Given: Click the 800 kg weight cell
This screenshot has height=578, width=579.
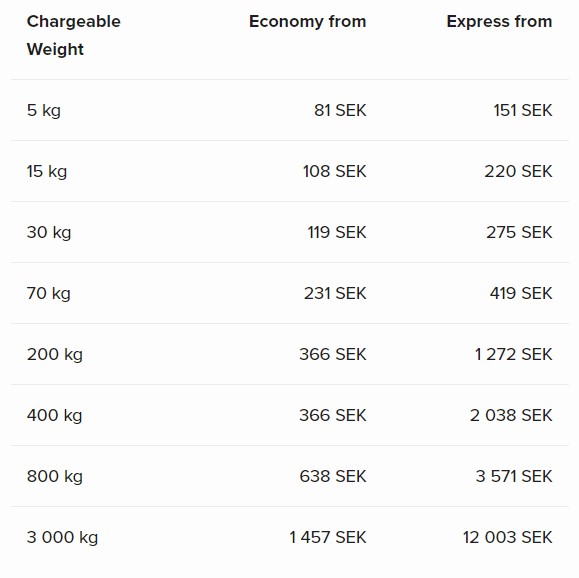Looking at the screenshot, I should coord(55,476).
